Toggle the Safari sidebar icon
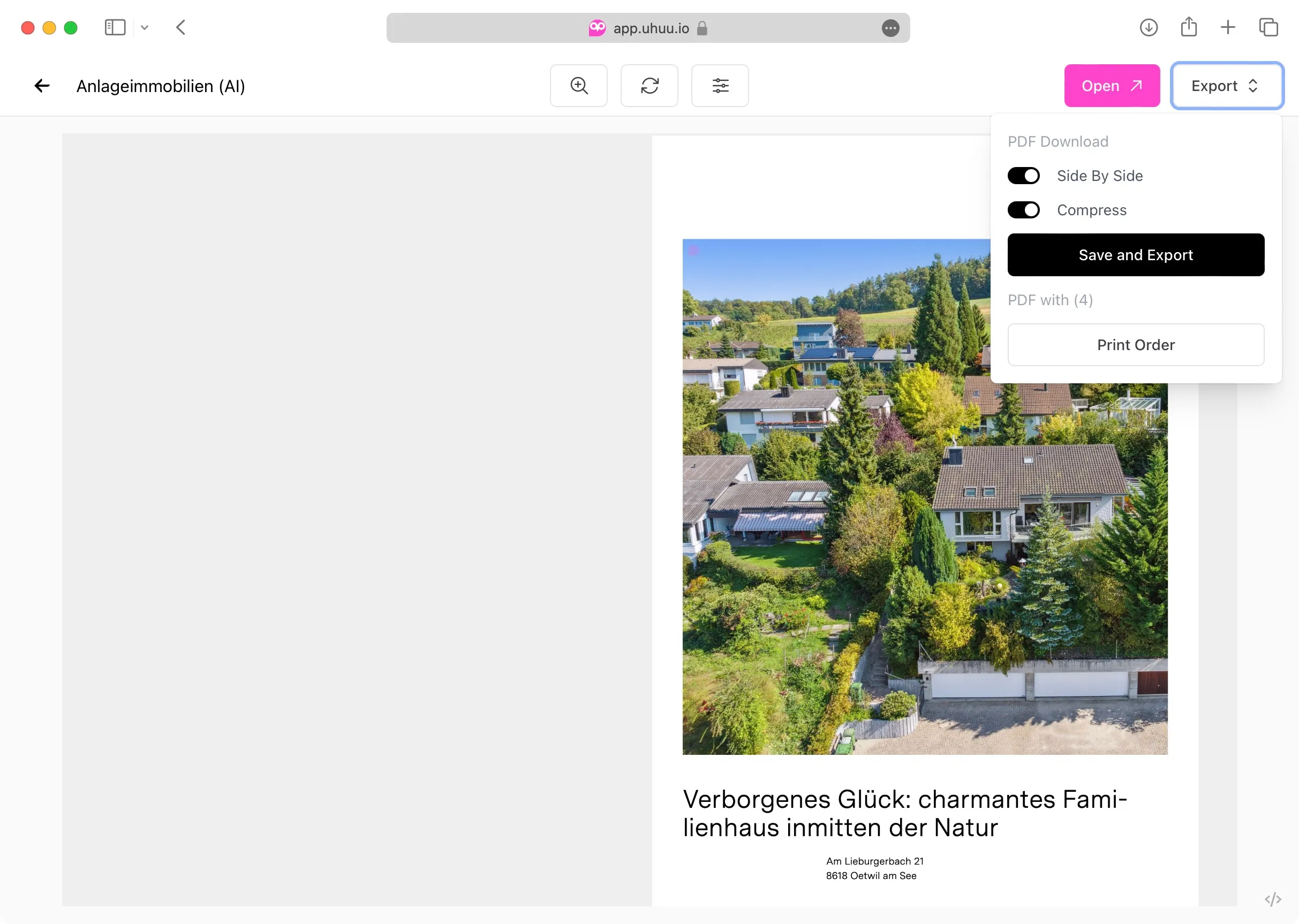Viewport: 1299px width, 924px height. [115, 27]
